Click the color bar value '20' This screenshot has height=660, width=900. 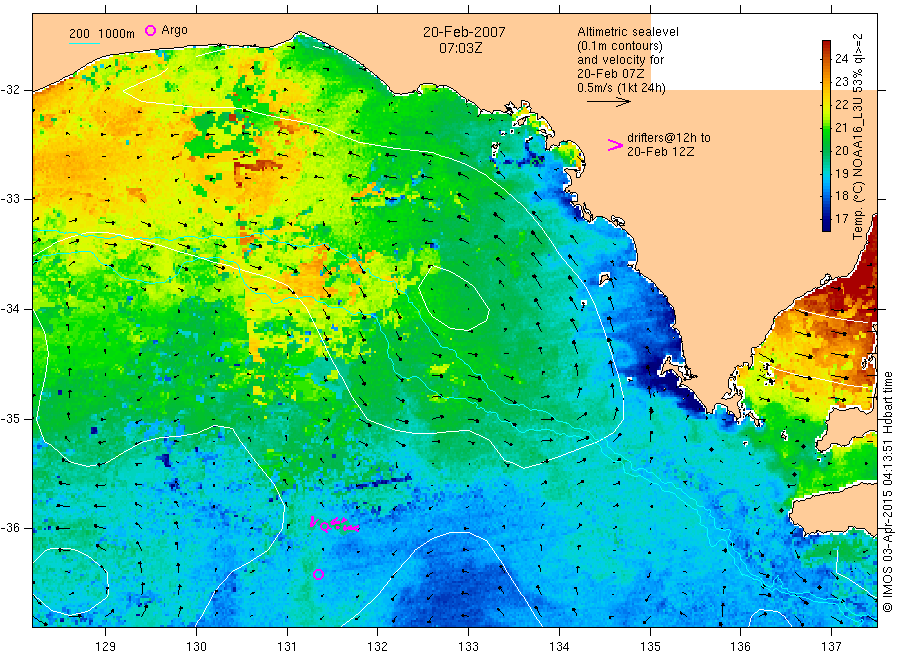point(841,150)
